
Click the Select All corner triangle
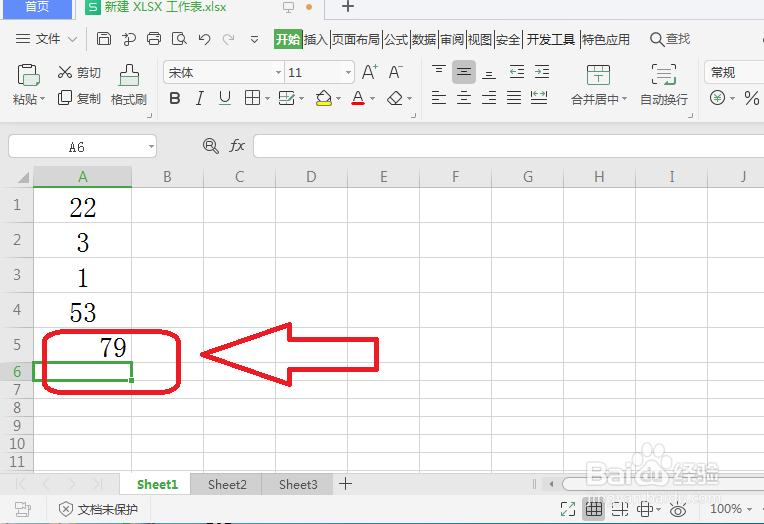[23, 177]
